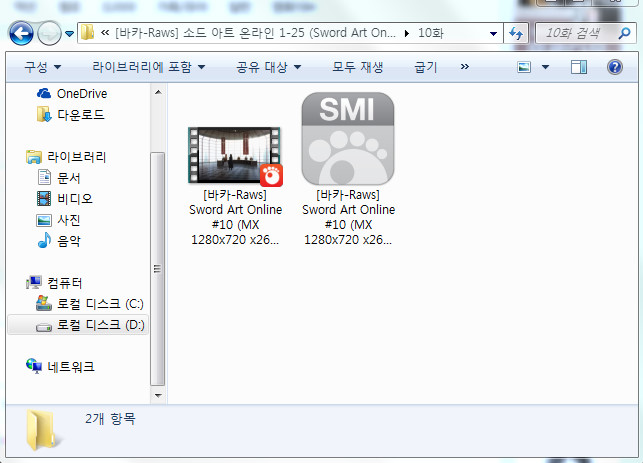
Task: Click the 사진 picture icon
Action: pyautogui.click(x=44, y=220)
